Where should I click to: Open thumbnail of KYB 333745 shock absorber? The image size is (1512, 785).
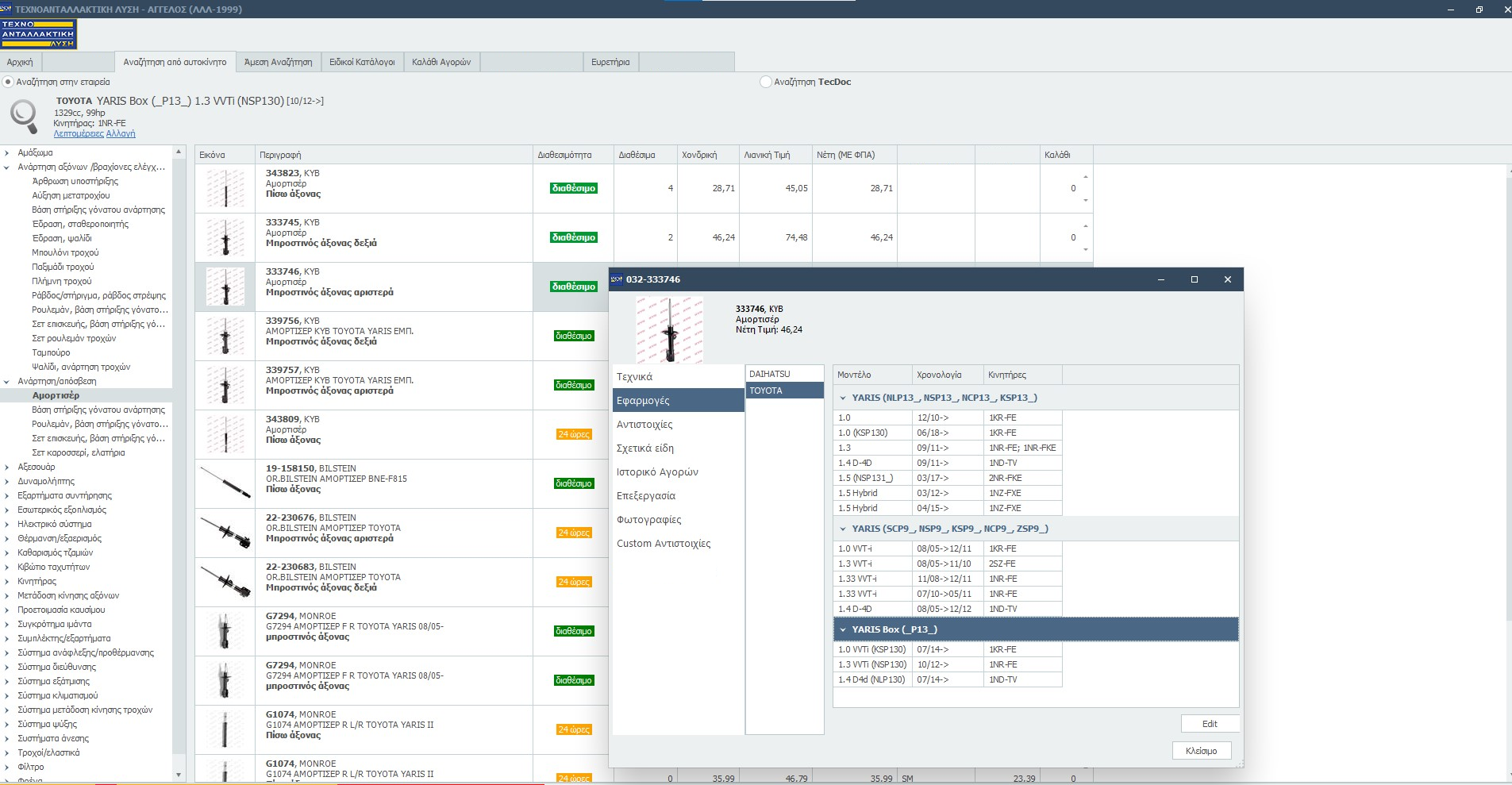(225, 238)
